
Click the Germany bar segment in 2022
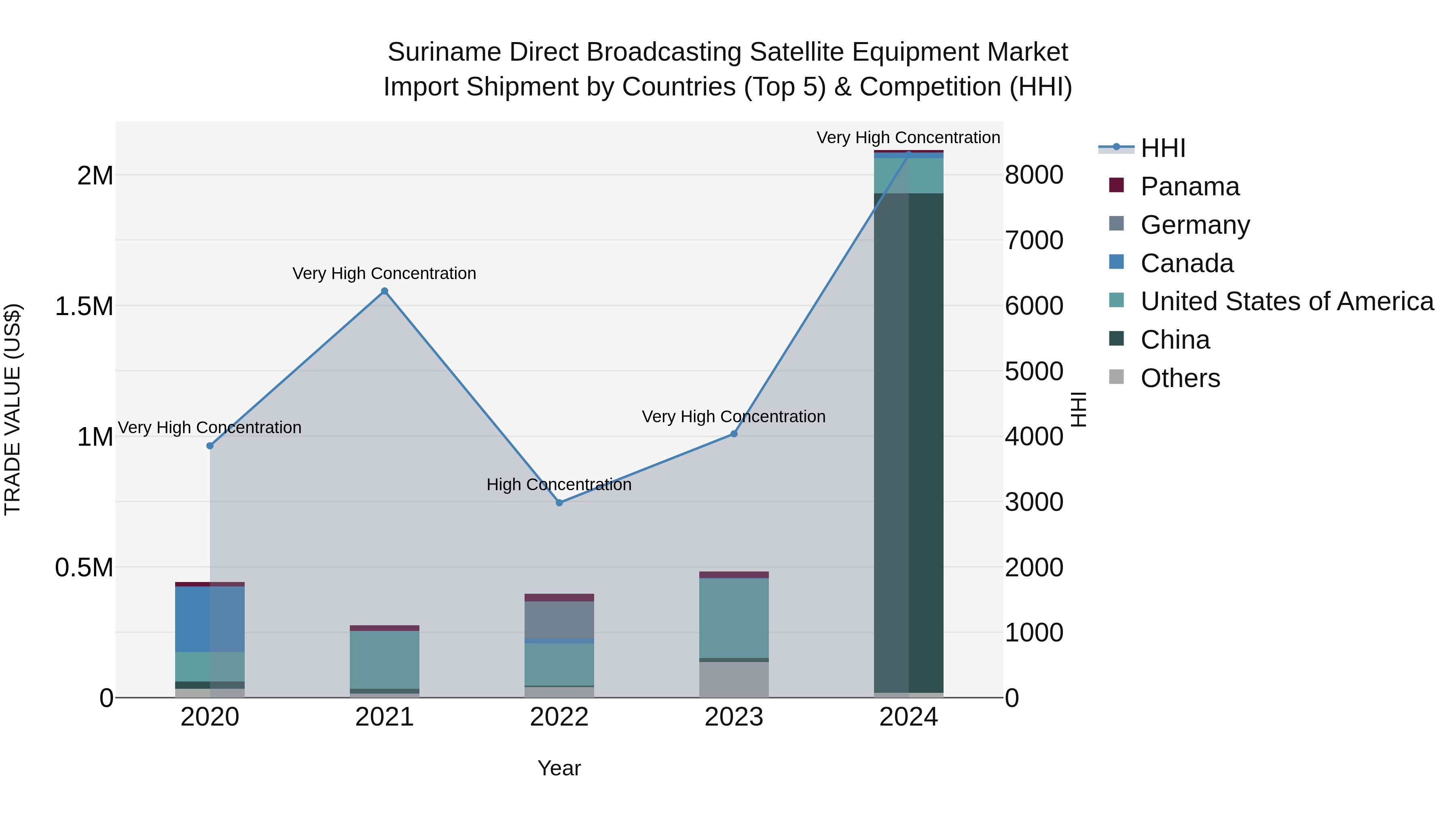coord(559,620)
